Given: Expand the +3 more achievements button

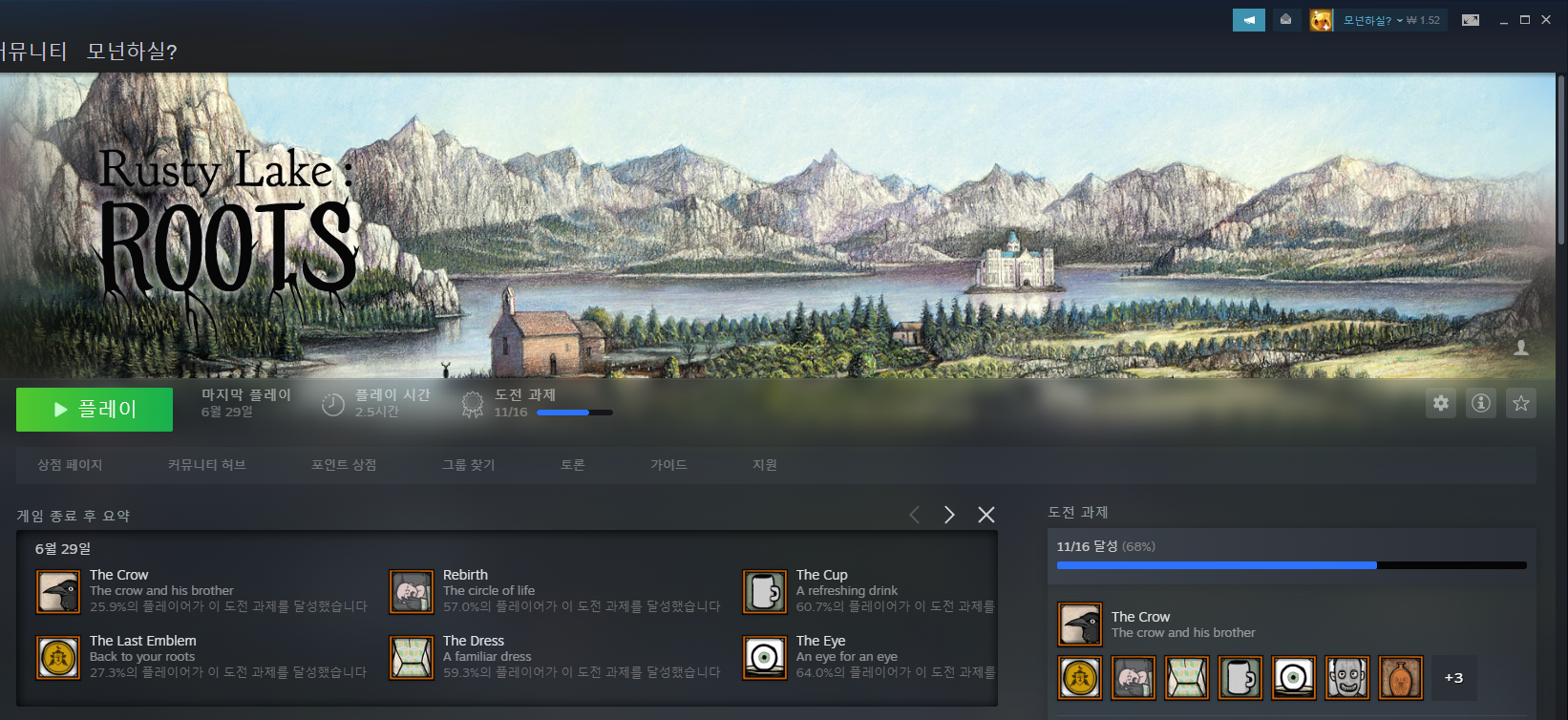Looking at the screenshot, I should pos(1453,678).
